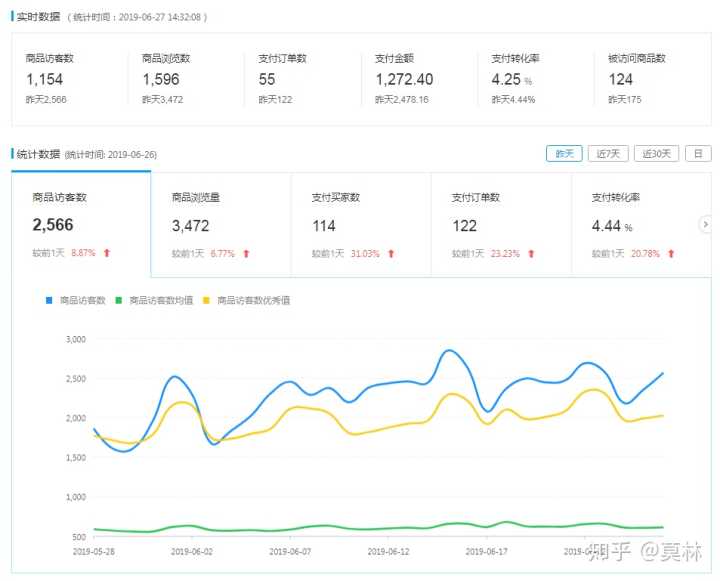Toggle yellow 商品访客数优秀值 legend series
The image size is (720, 581).
(247, 300)
